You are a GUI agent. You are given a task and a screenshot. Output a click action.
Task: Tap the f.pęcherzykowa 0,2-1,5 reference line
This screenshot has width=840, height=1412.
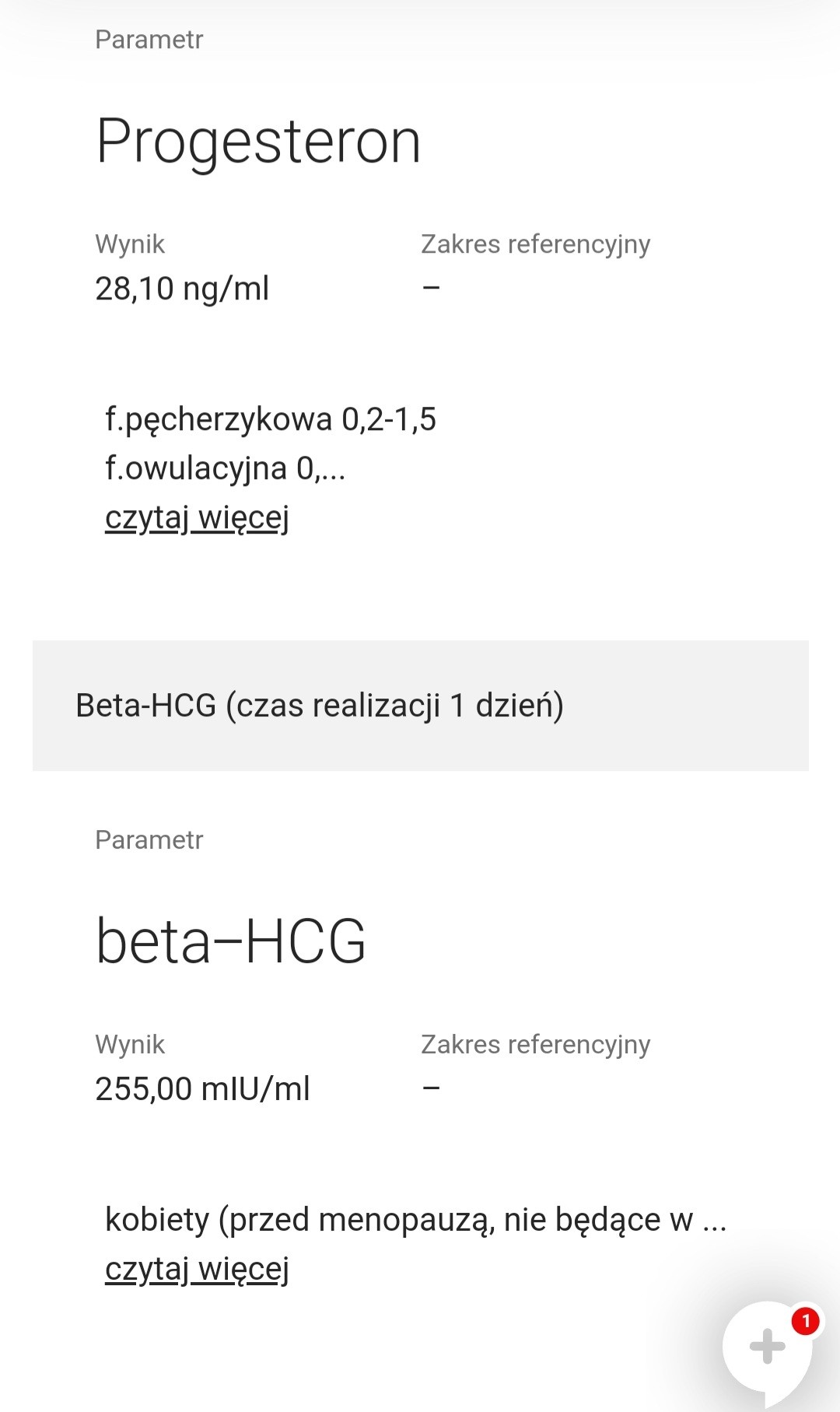click(x=271, y=419)
